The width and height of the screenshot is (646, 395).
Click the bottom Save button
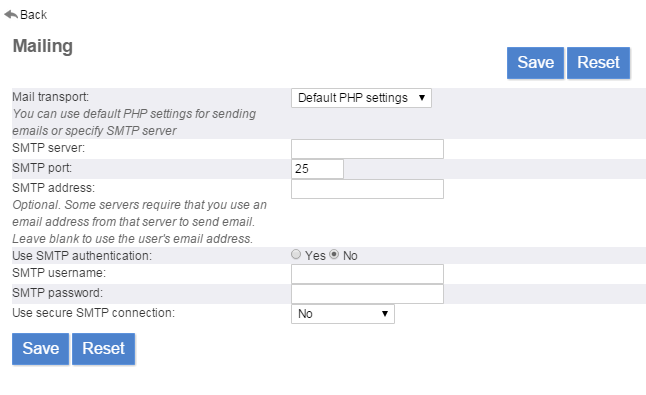(40, 348)
